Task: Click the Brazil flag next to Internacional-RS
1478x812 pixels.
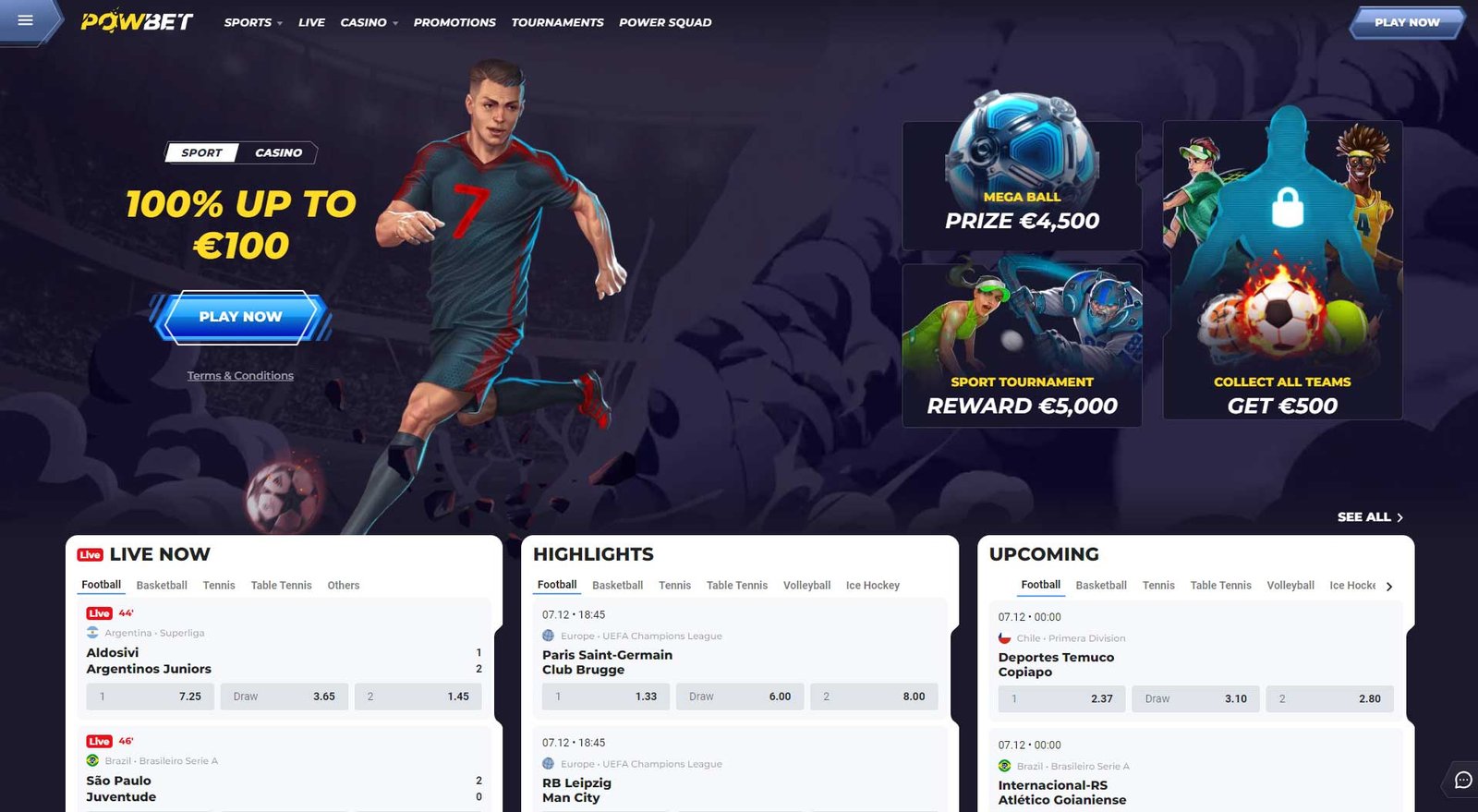Action: [1004, 766]
